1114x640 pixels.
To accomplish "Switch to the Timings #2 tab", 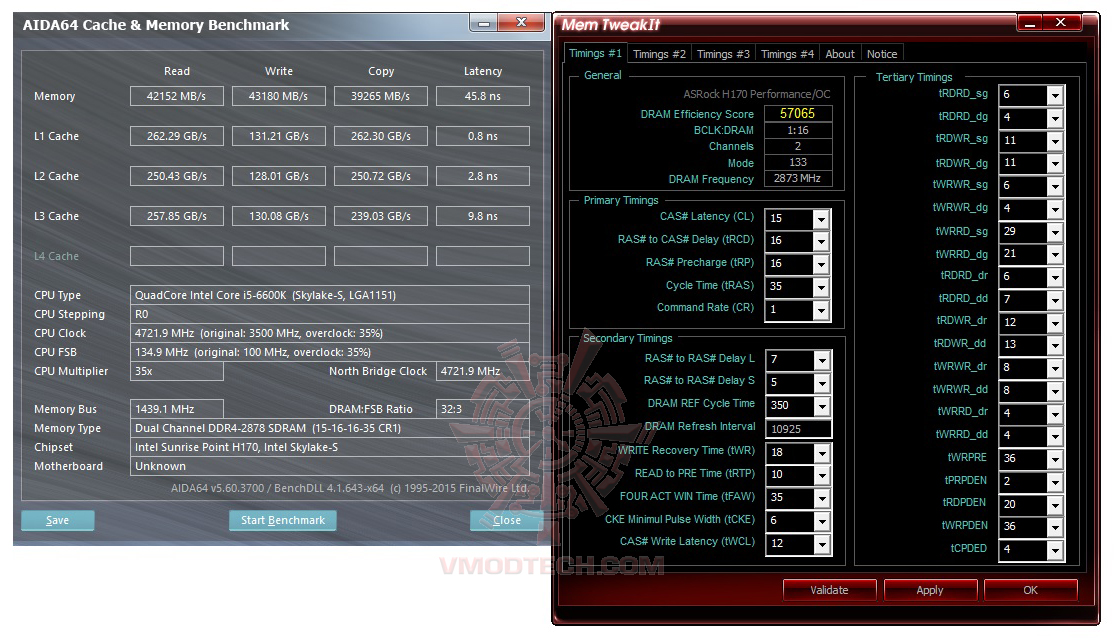I will 659,54.
